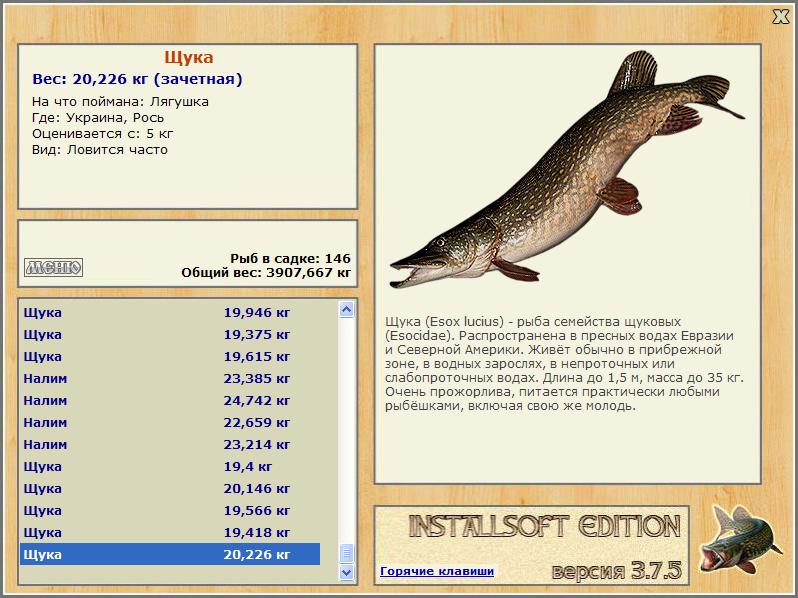Click the Вес: 20,226 кг (зачетная) text
Screen dimensions: 798x598
137,79
